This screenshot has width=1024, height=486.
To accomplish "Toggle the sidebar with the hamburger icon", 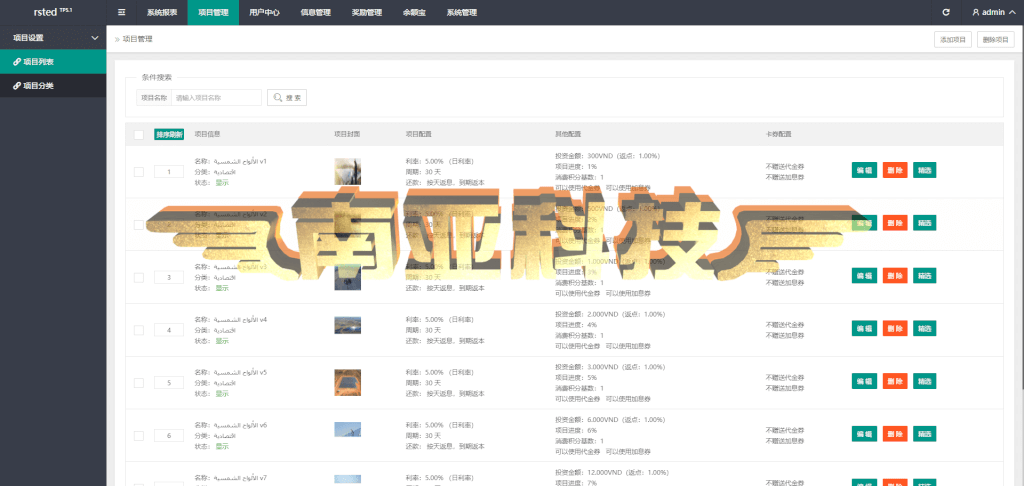I will [121, 12].
